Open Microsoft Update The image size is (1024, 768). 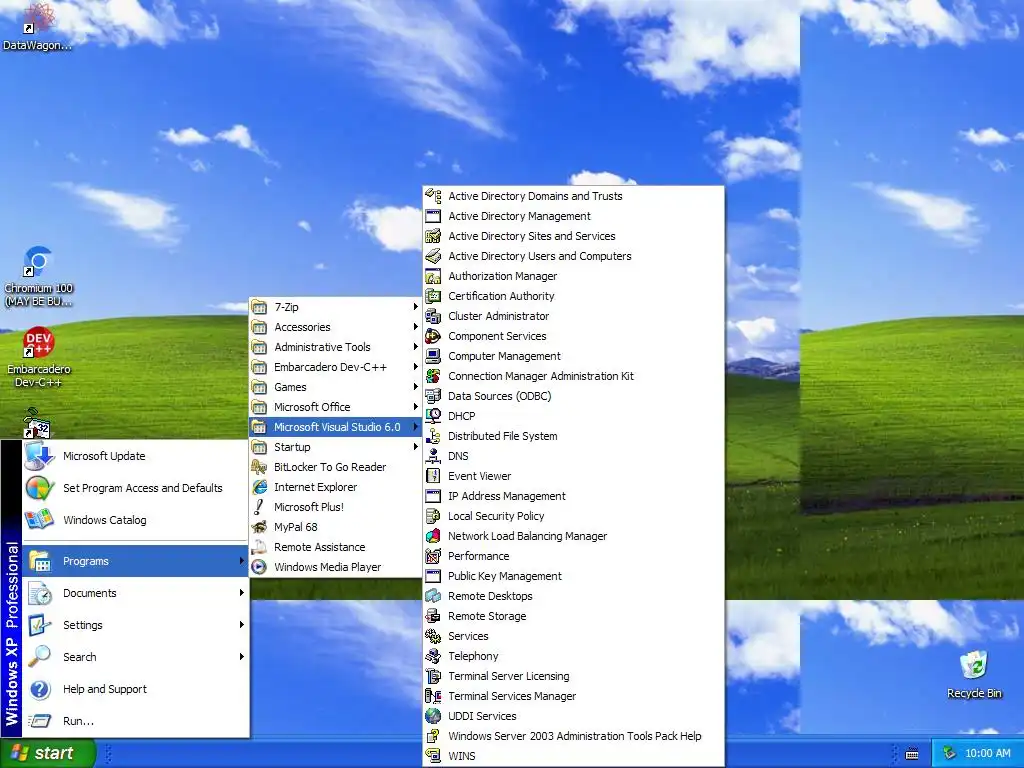[135, 456]
